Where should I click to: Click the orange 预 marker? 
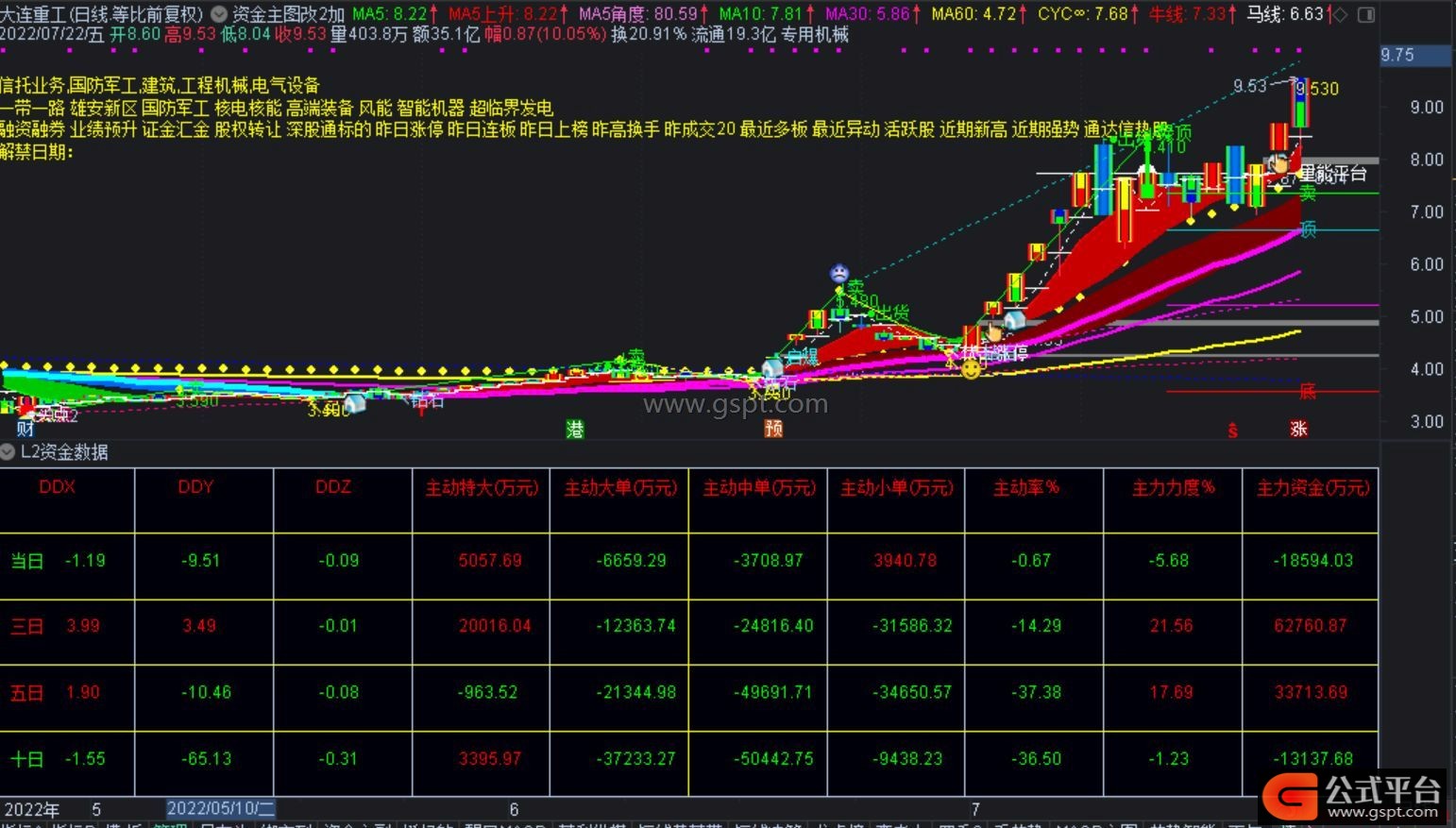click(773, 429)
